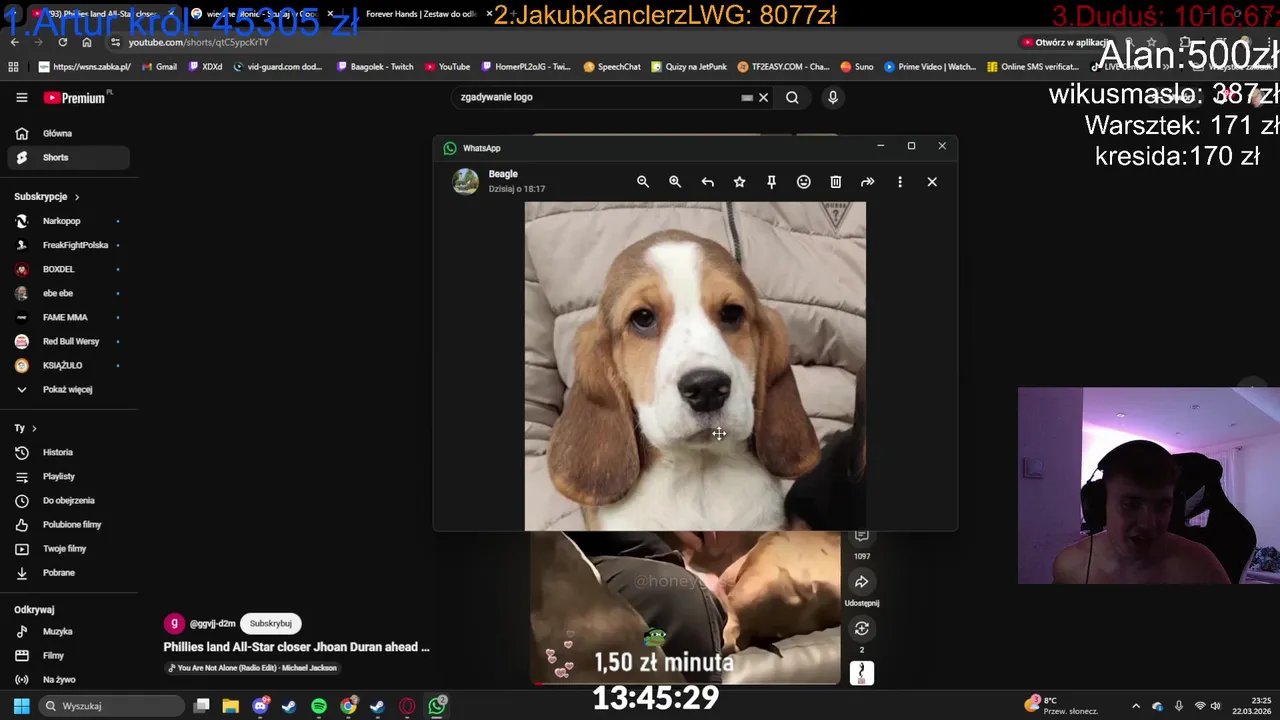Zoom in on the Beagle photo
This screenshot has height=720, width=1280.
[675, 182]
